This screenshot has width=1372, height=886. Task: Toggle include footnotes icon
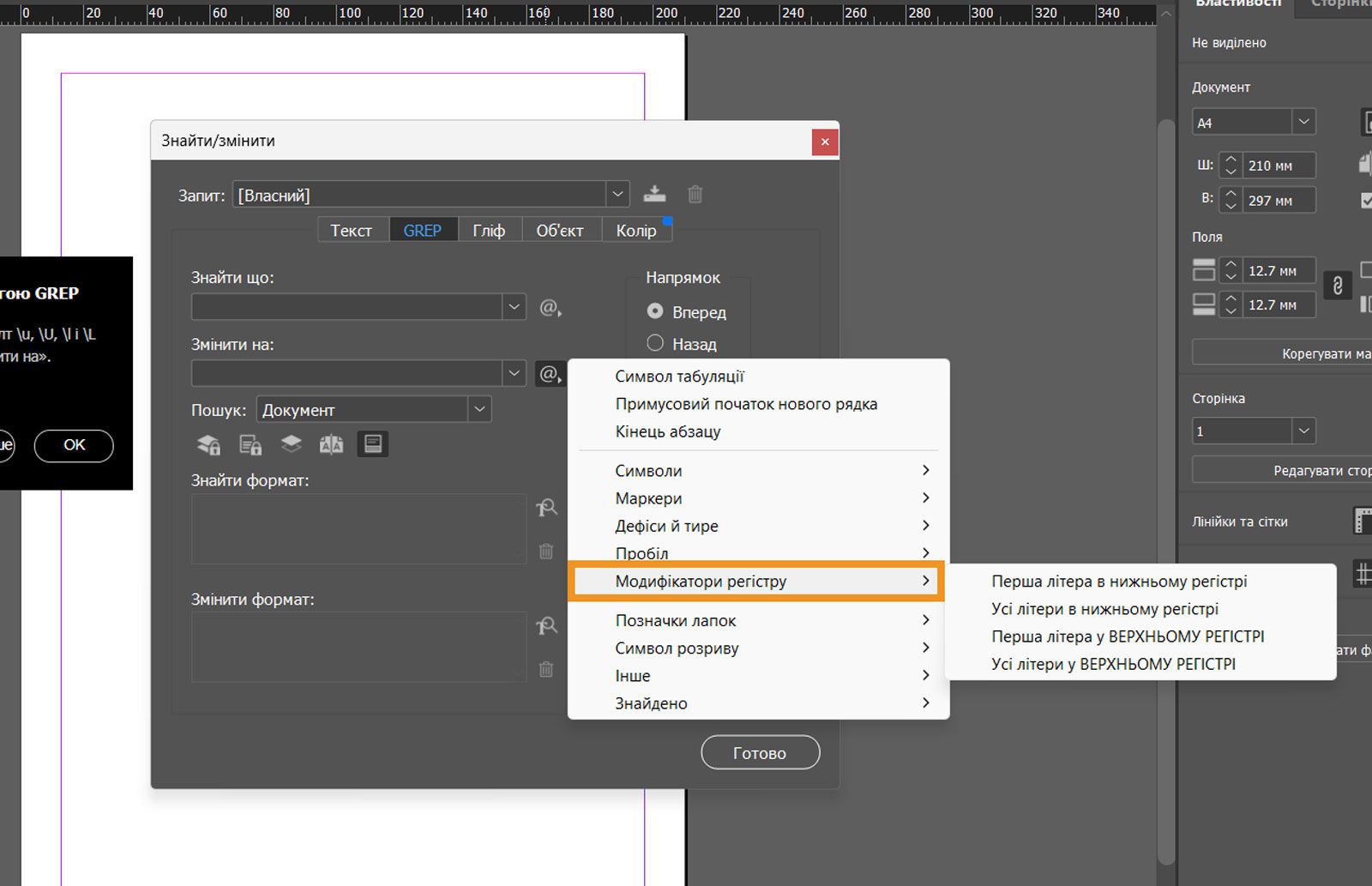coord(373,444)
